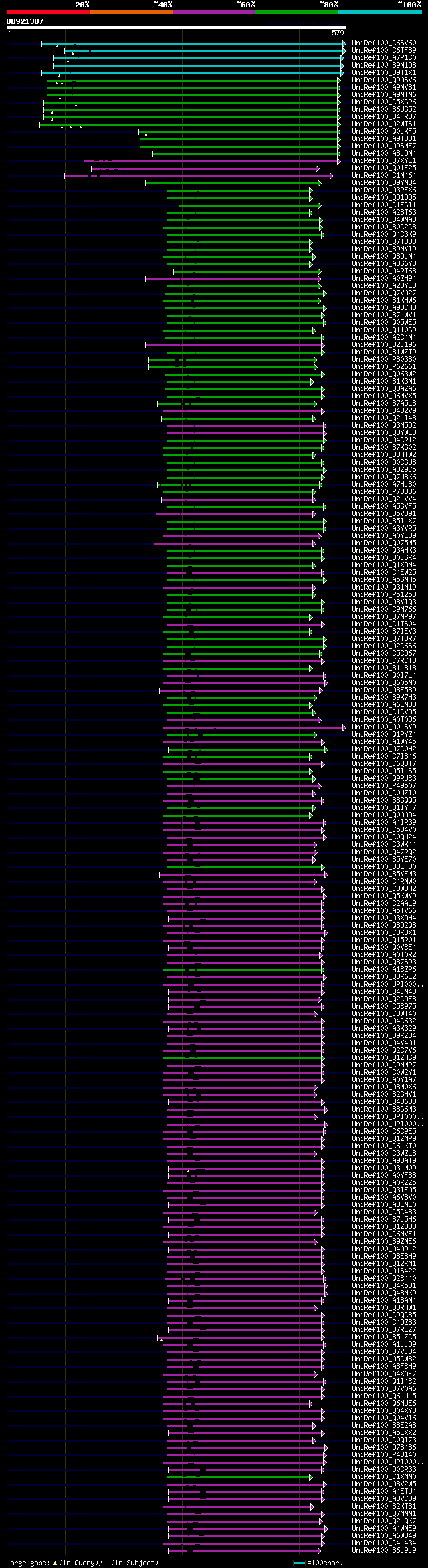Select the UniRef100_Q4C3X9 label
Viewport: 428px width, 1568px height.
(384, 235)
